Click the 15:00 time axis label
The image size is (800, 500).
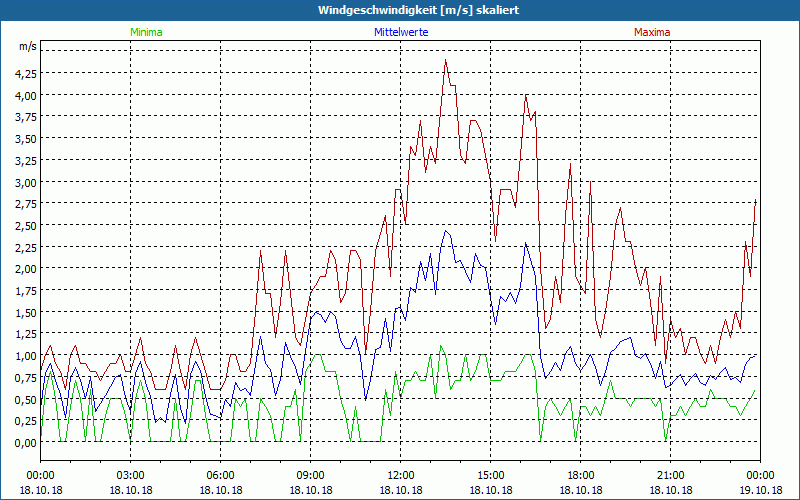tap(491, 476)
